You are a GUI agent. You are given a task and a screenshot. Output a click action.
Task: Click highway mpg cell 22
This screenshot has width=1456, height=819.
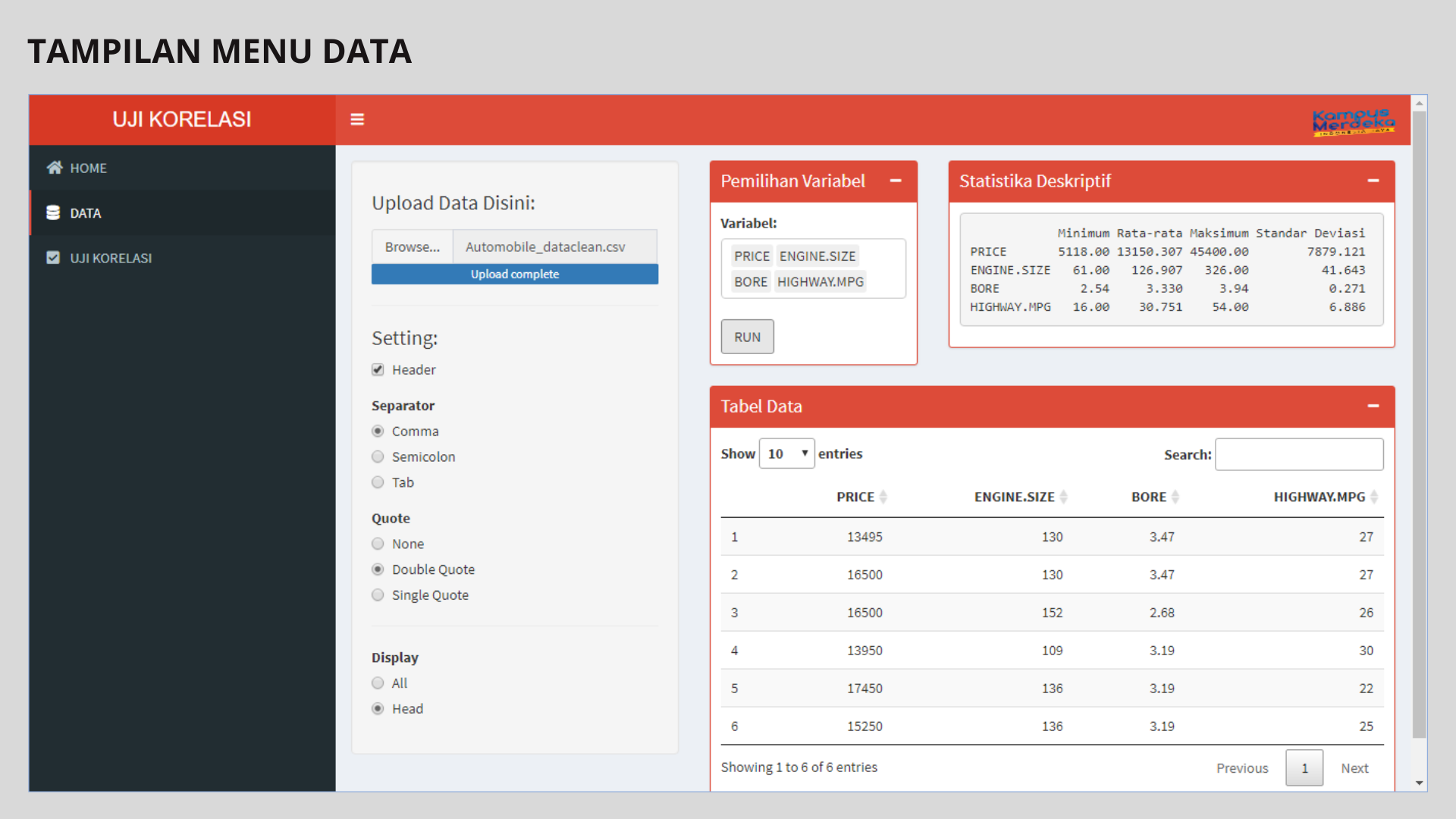pos(1366,689)
